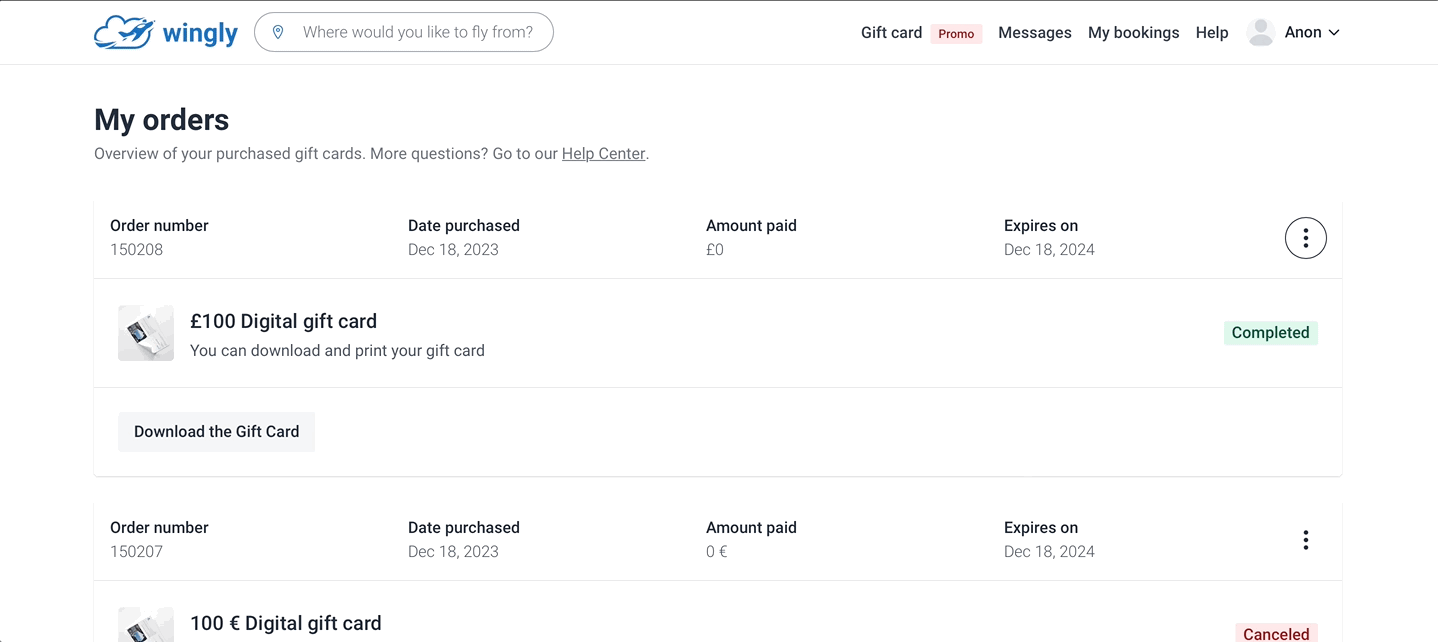This screenshot has width=1438, height=642.
Task: Click Download the Gift Card button
Action: coord(216,432)
